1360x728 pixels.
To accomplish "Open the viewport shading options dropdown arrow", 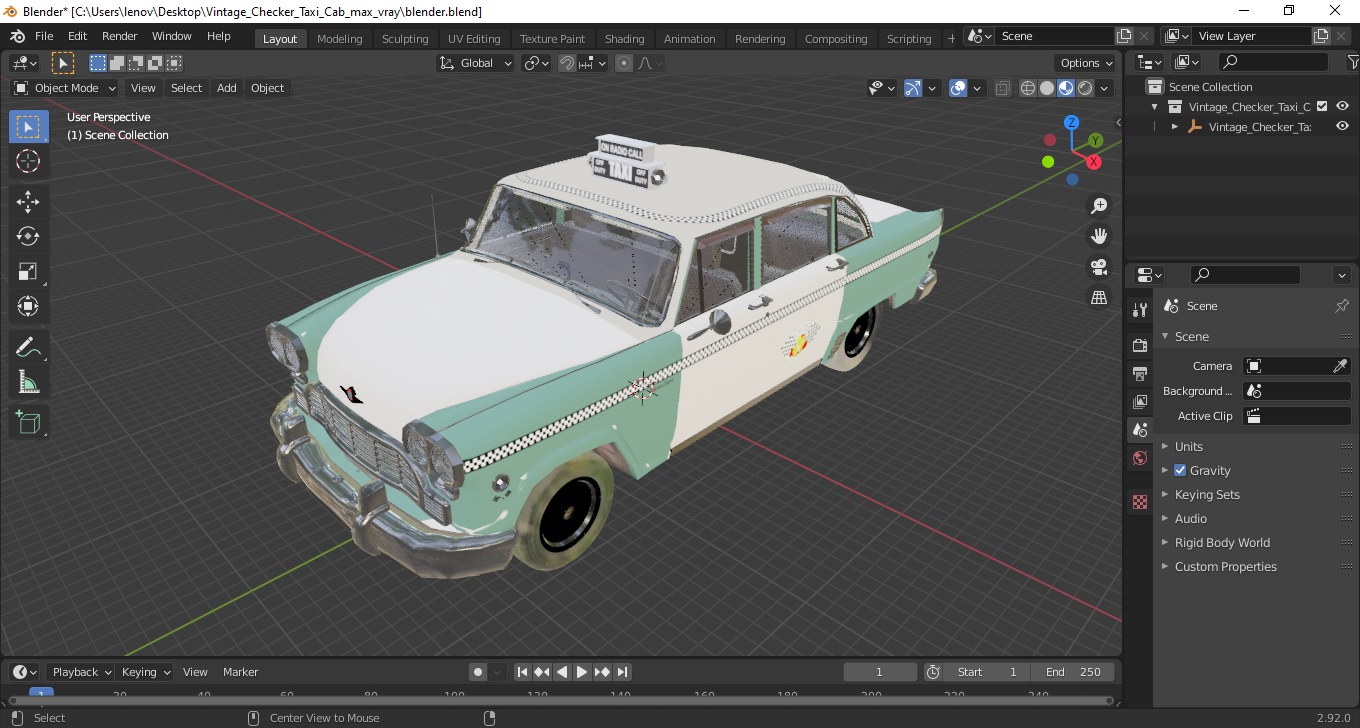I will point(1105,88).
